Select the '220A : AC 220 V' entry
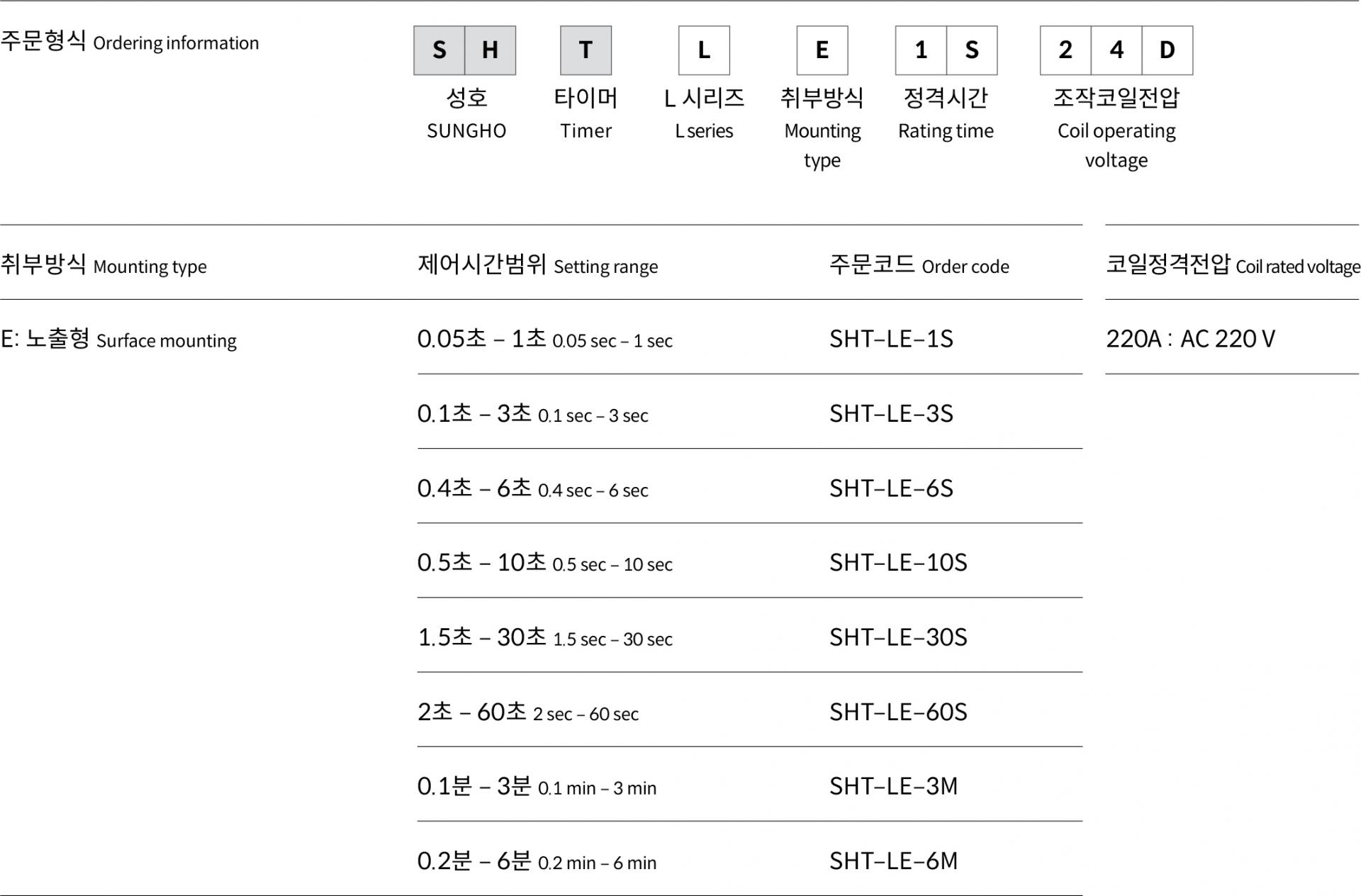The image size is (1361, 896). point(1190,339)
